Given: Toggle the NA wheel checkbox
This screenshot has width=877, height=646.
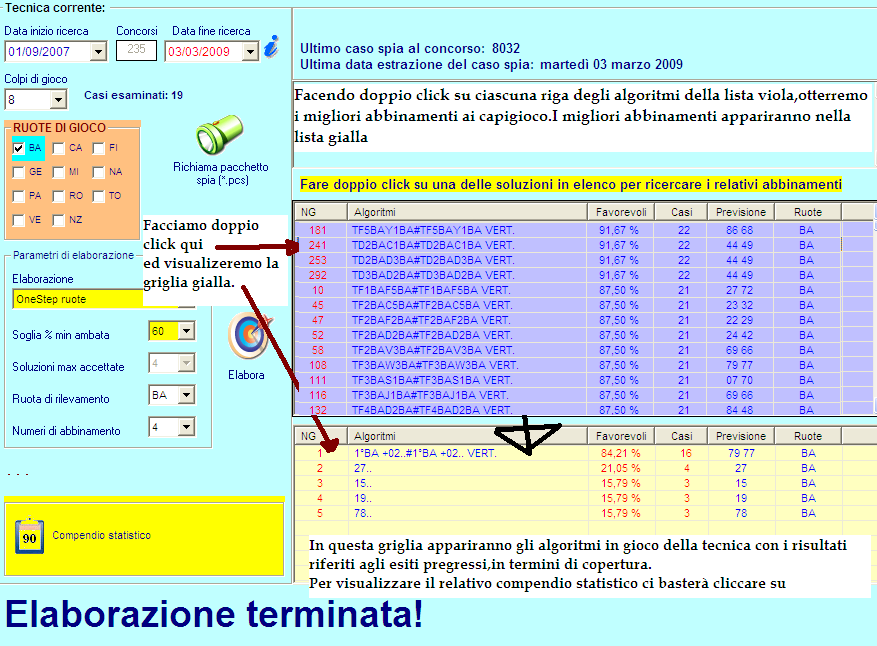Looking at the screenshot, I should [x=98, y=172].
